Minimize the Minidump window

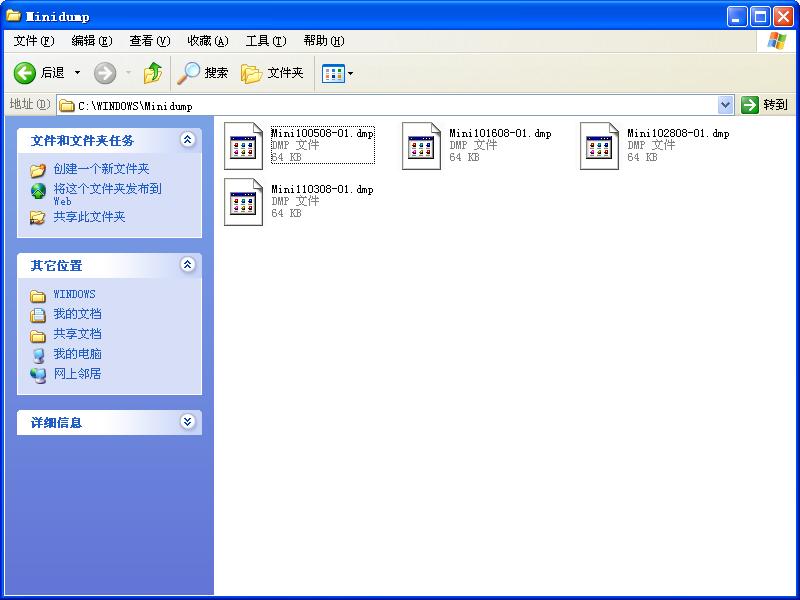tap(736, 17)
